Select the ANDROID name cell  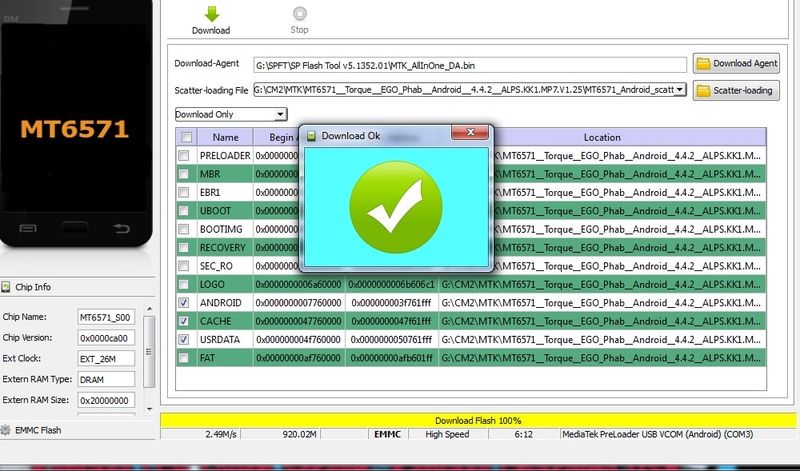225,303
